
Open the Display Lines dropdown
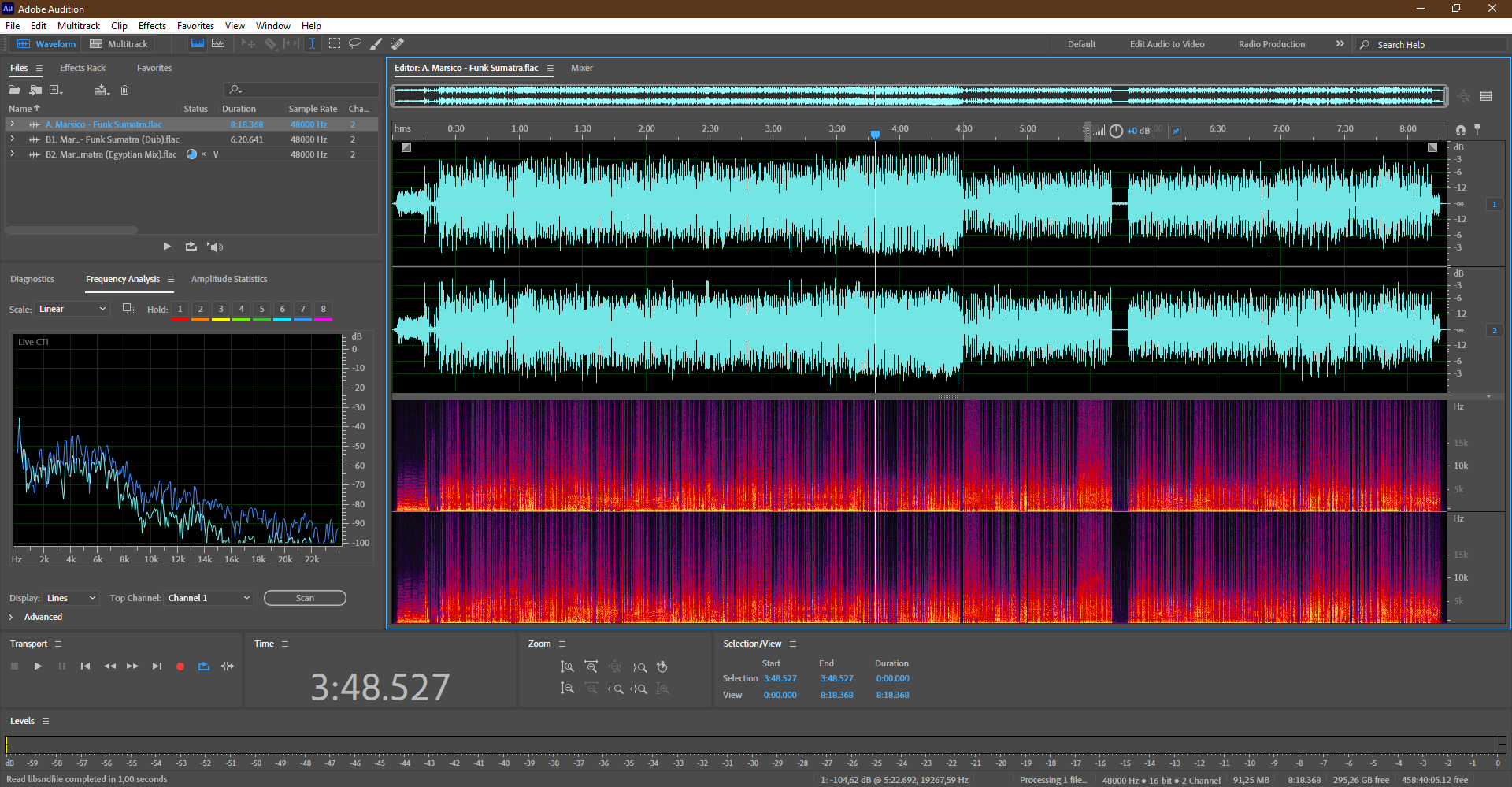click(71, 598)
